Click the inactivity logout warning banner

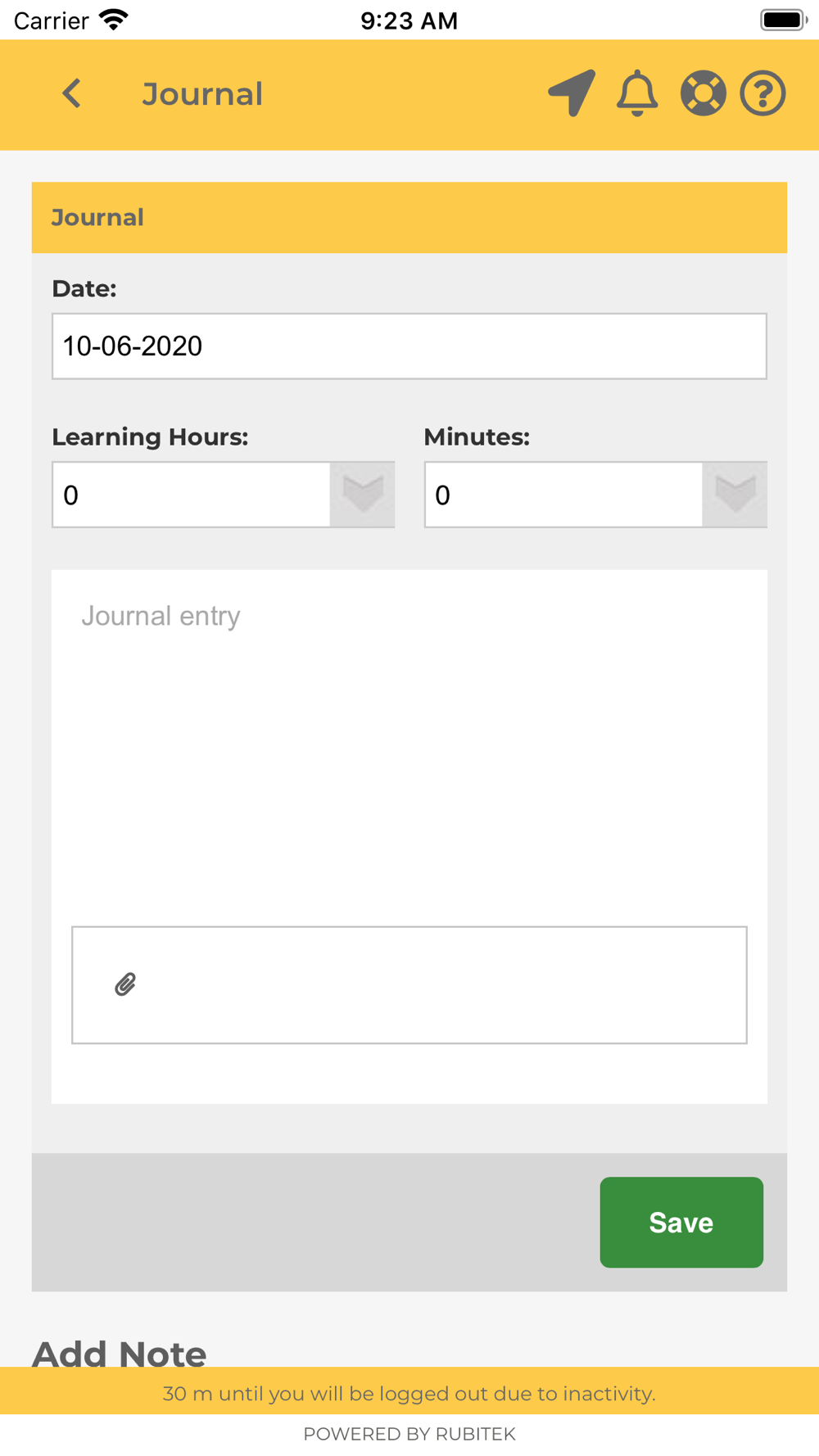(409, 1393)
